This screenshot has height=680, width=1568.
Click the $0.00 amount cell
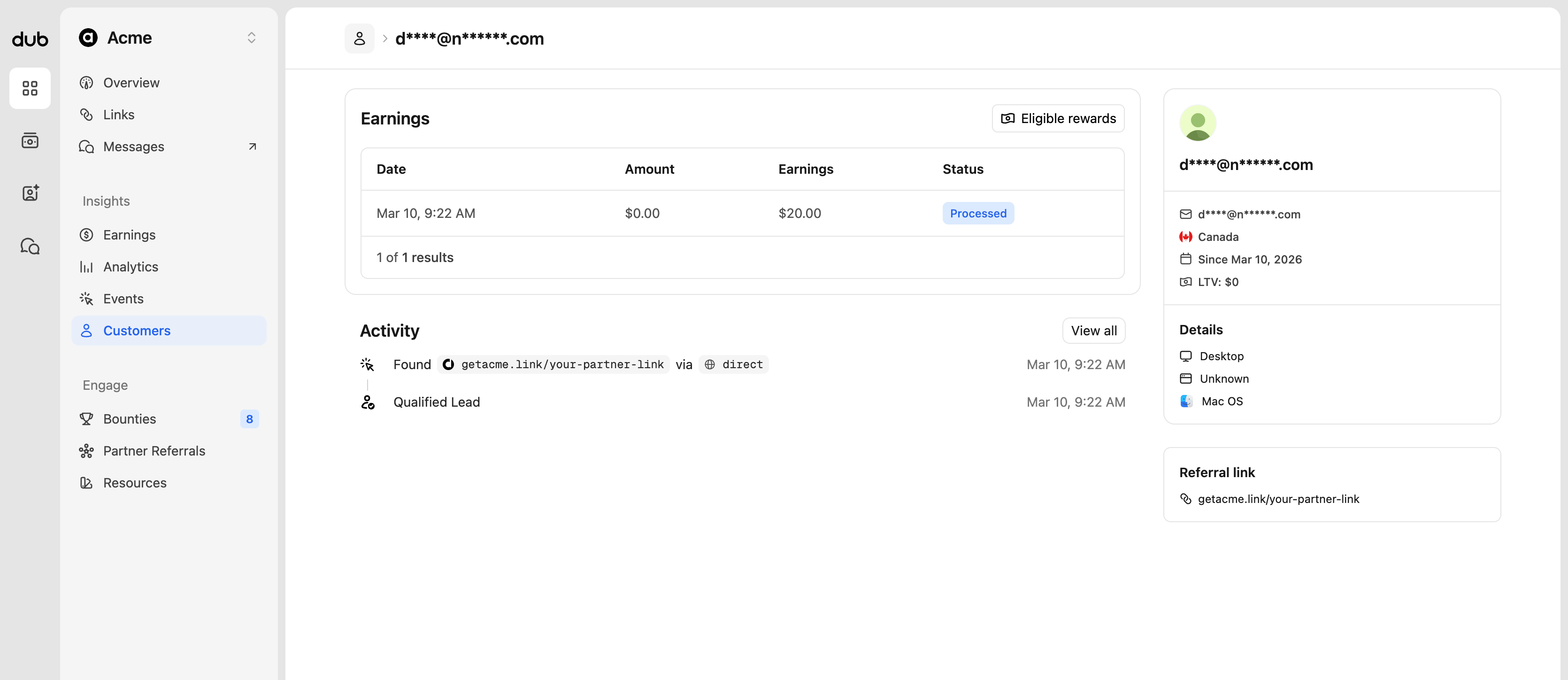click(x=642, y=213)
